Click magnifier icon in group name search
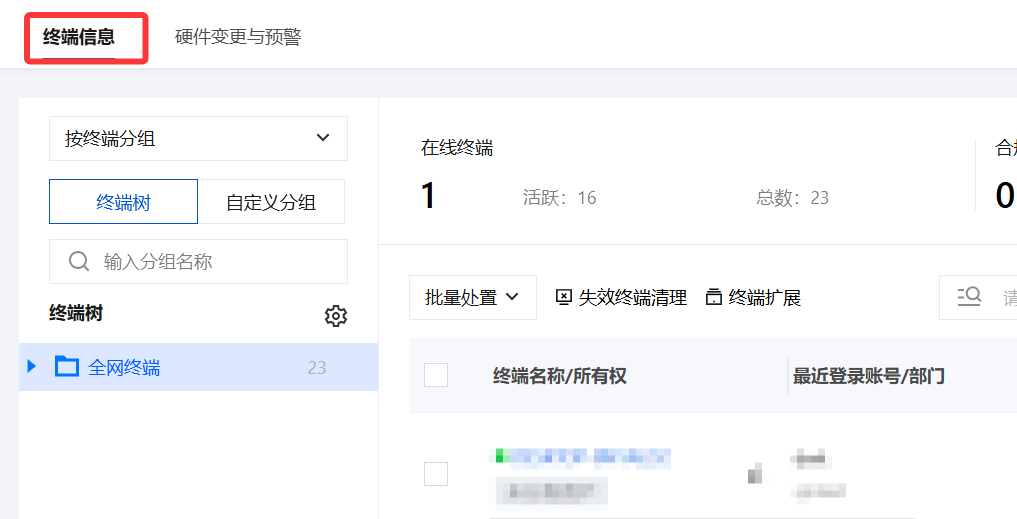Viewport: 1017px width, 519px height. (x=79, y=261)
